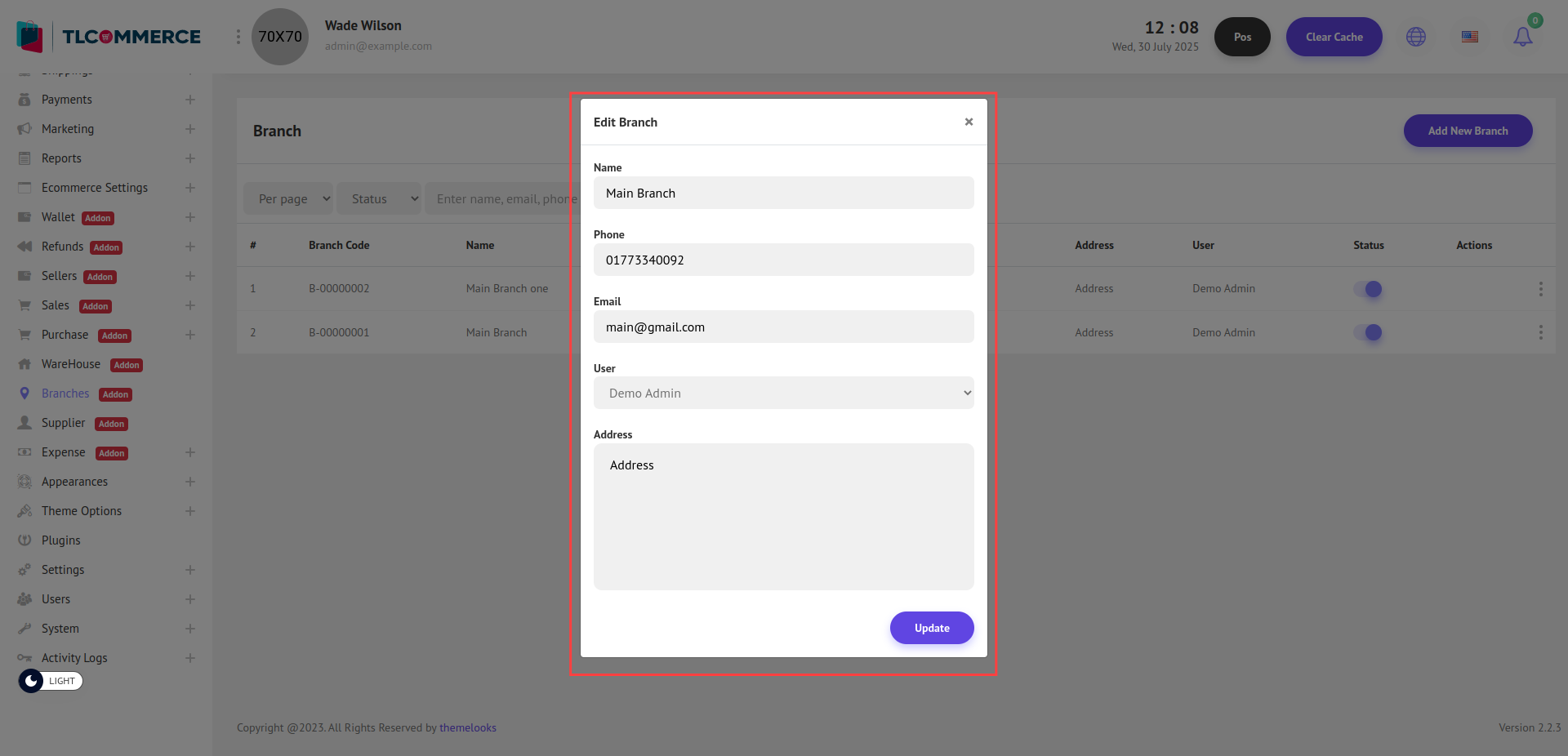The image size is (1568, 756).
Task: Open the globe language icon
Action: (x=1416, y=37)
